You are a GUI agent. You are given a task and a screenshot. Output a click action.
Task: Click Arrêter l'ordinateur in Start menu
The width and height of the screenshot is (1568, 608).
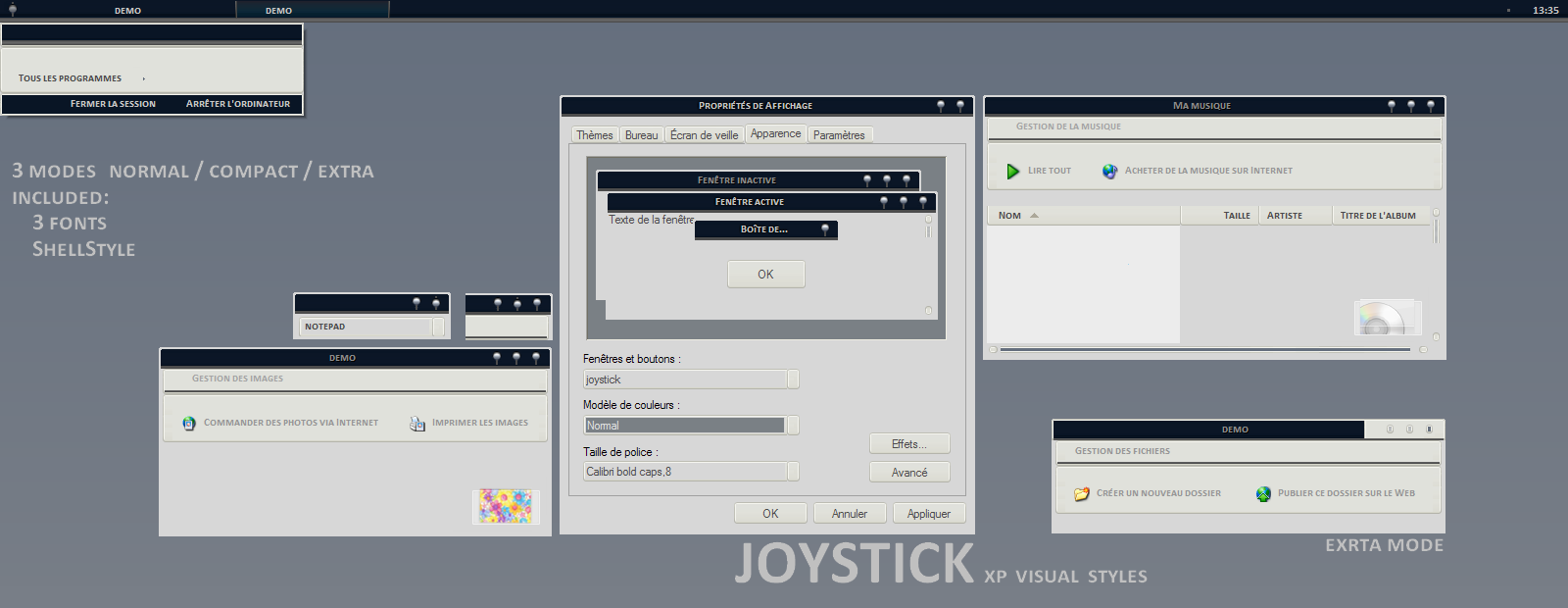(238, 104)
